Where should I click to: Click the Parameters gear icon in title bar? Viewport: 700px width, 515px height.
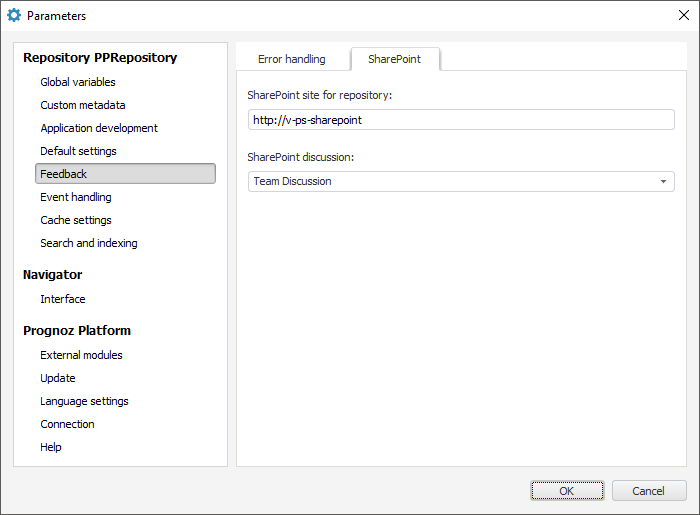tap(14, 16)
